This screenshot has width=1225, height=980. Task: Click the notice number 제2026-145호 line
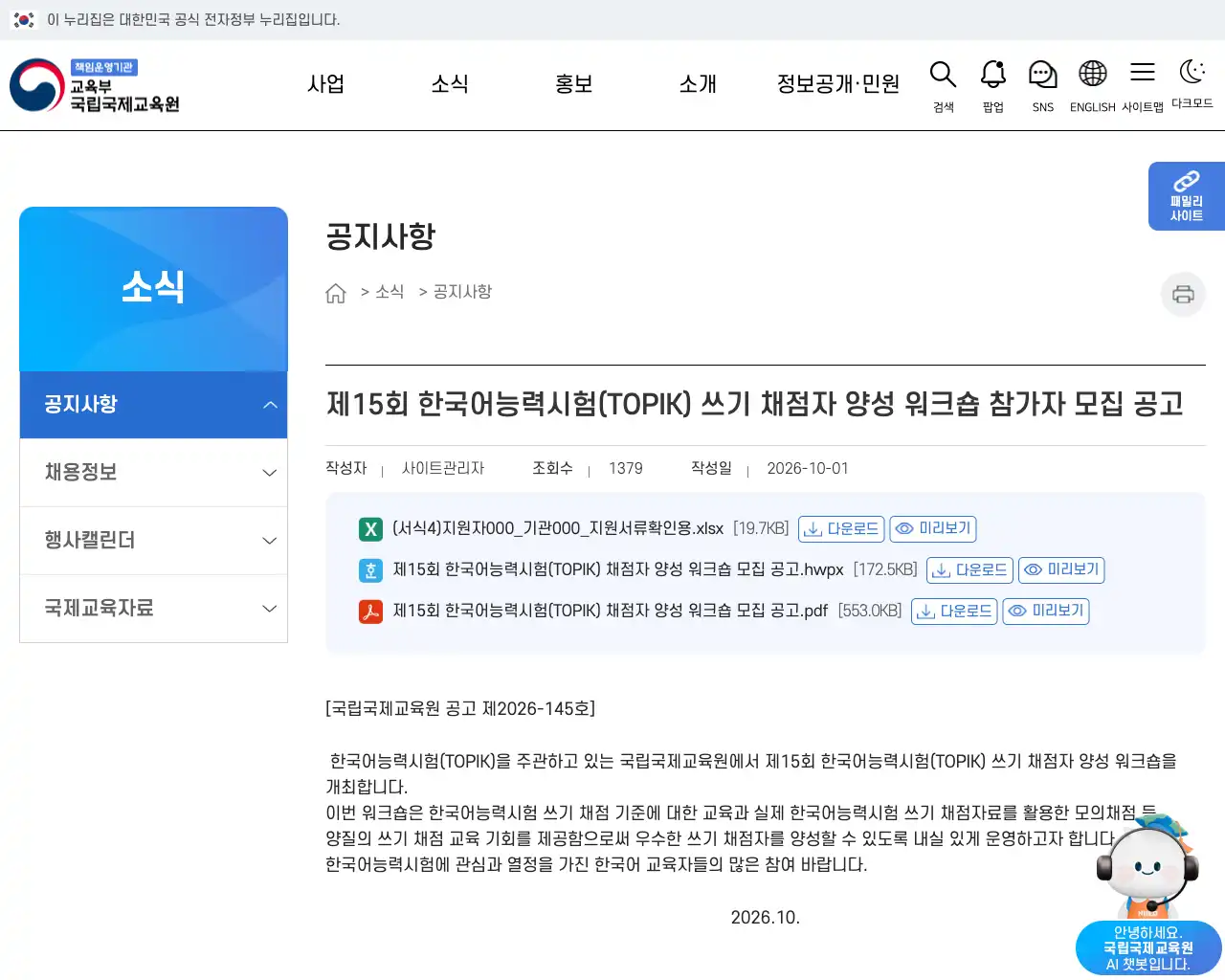(x=460, y=709)
